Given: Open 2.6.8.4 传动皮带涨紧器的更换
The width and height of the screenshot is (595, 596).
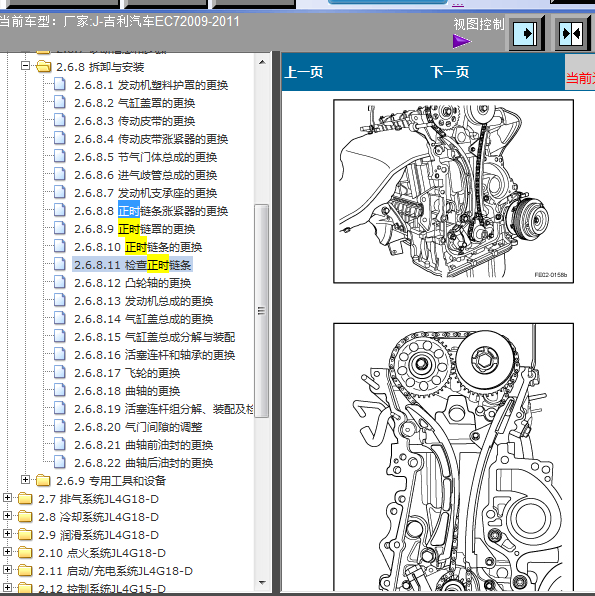Looking at the screenshot, I should pos(151,139).
